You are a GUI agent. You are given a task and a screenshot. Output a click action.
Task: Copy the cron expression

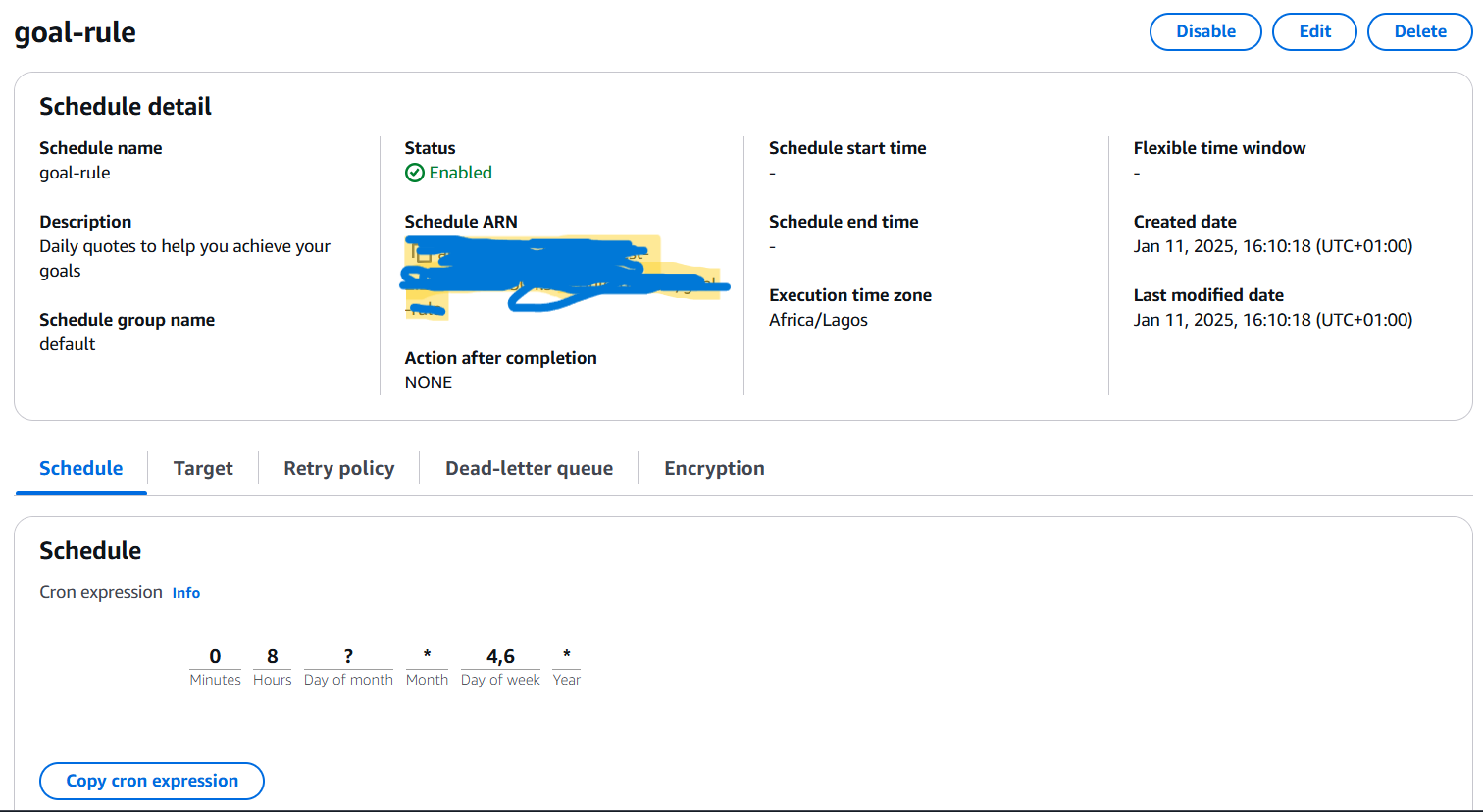[152, 781]
